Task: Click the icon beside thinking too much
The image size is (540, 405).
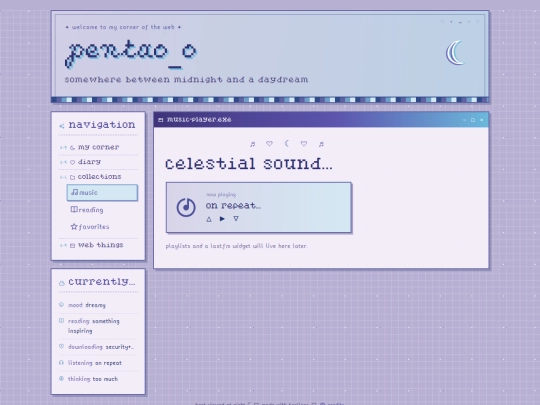Action: 61,378
